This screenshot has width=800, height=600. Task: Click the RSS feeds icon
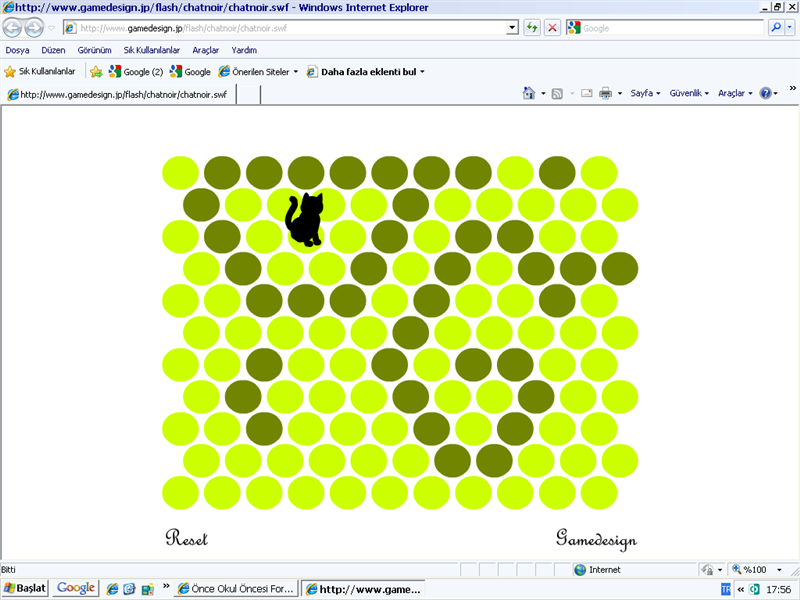[557, 93]
